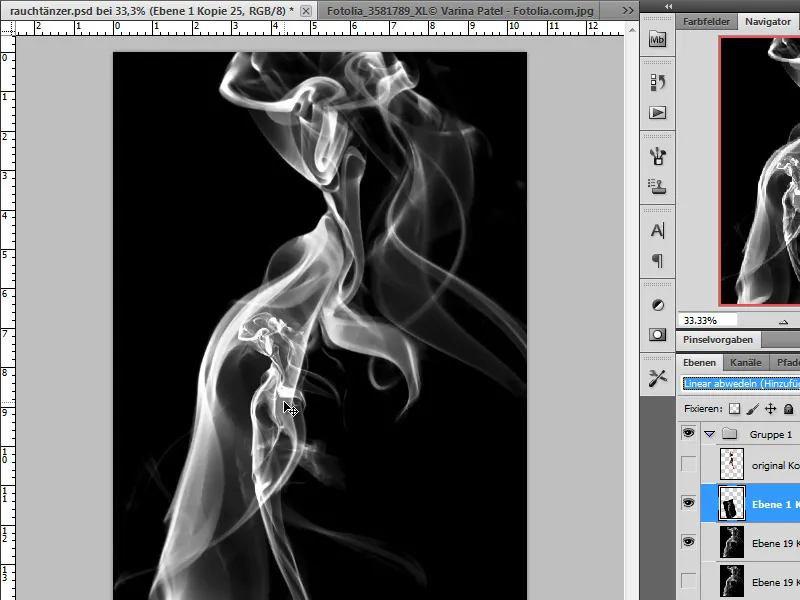Image resolution: width=800 pixels, height=600 pixels.
Task: Switch to the rauchtänzer.psd document tab
Action: [x=152, y=11]
